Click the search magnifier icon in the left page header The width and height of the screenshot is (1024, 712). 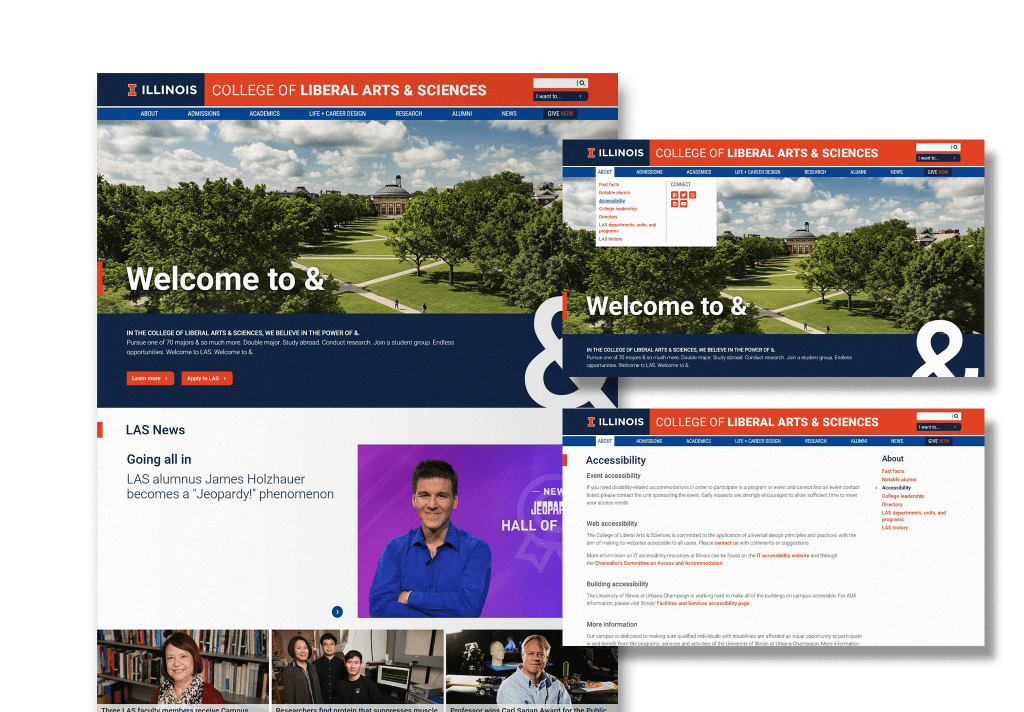pos(582,83)
